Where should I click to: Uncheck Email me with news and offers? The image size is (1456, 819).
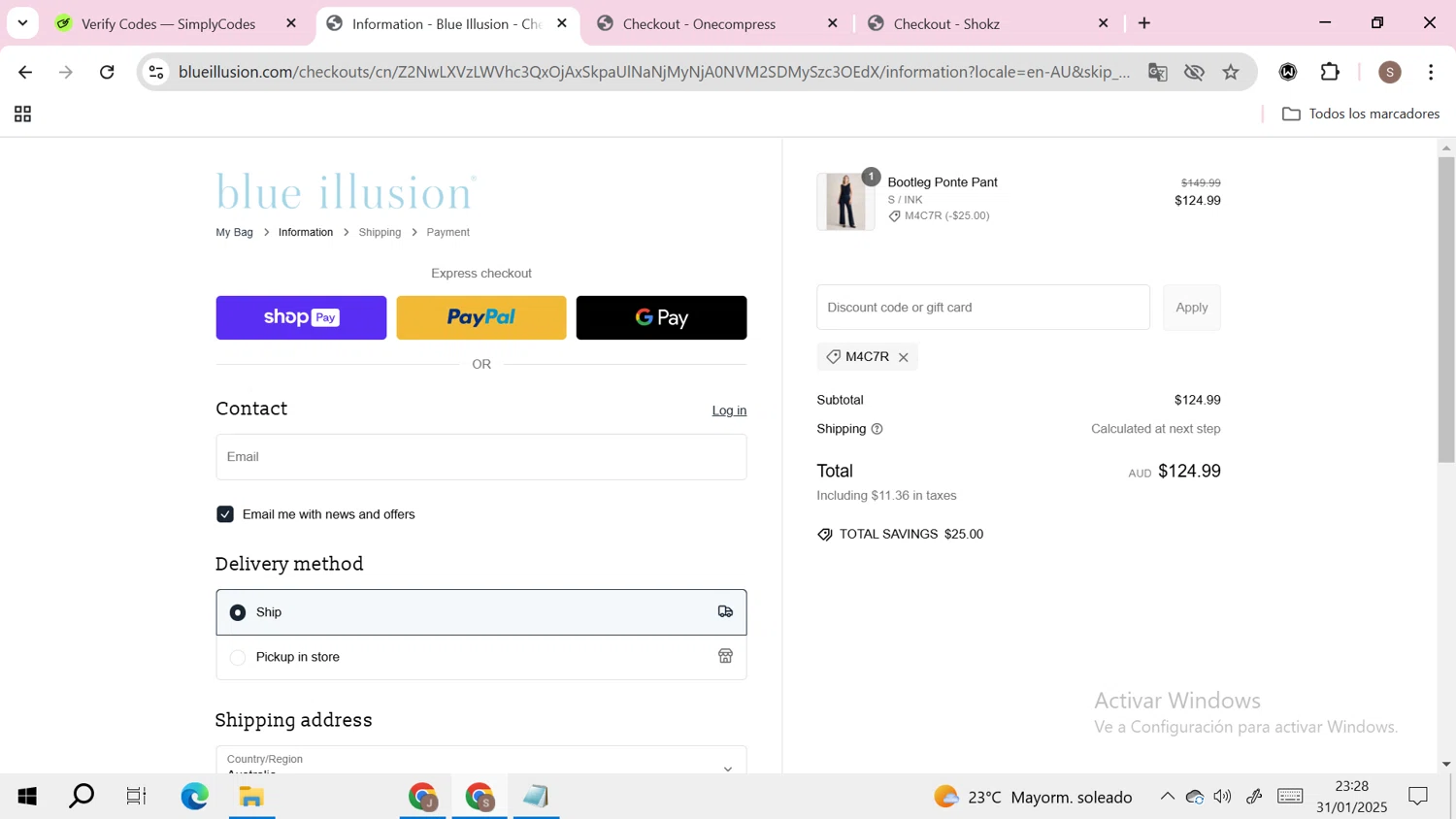[x=225, y=514]
